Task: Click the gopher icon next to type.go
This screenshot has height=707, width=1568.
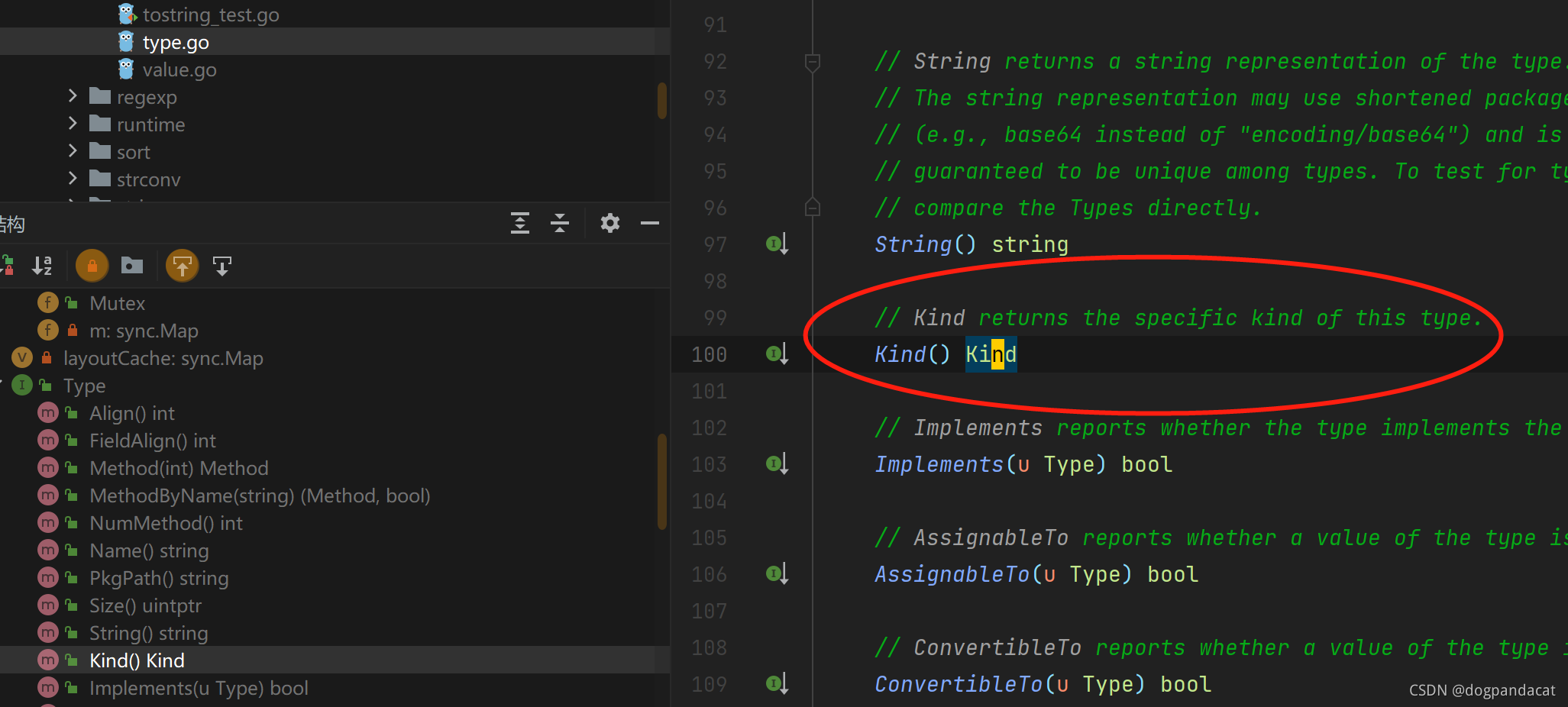Action: click(x=127, y=41)
